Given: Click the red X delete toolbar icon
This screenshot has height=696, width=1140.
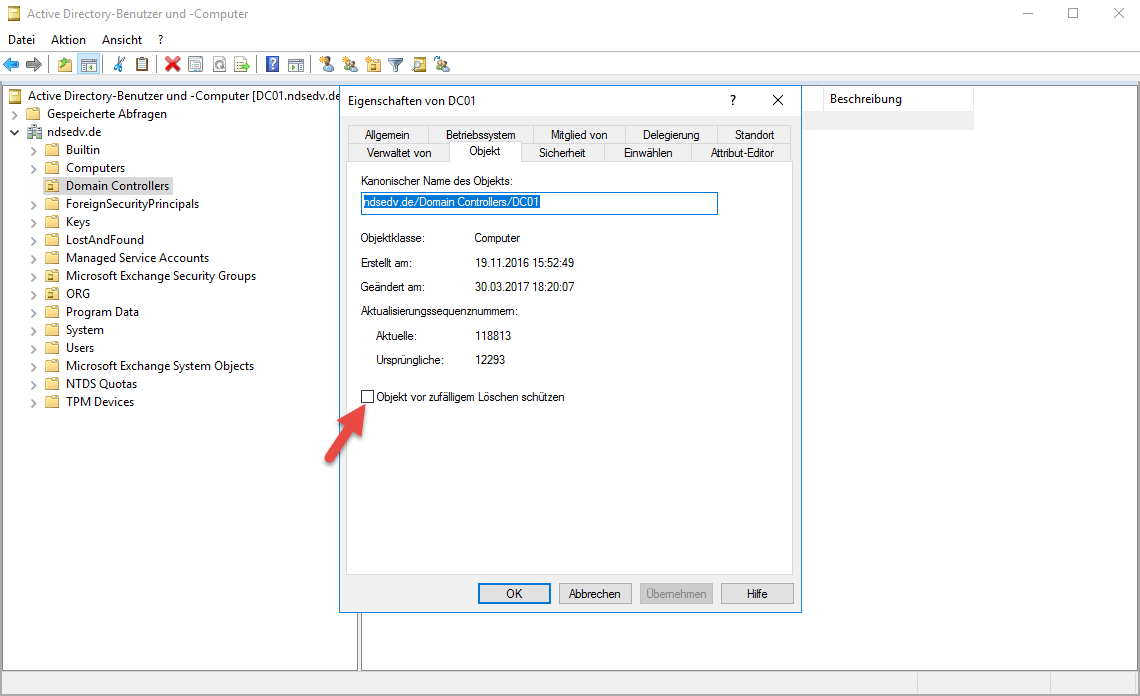Looking at the screenshot, I should click(173, 65).
